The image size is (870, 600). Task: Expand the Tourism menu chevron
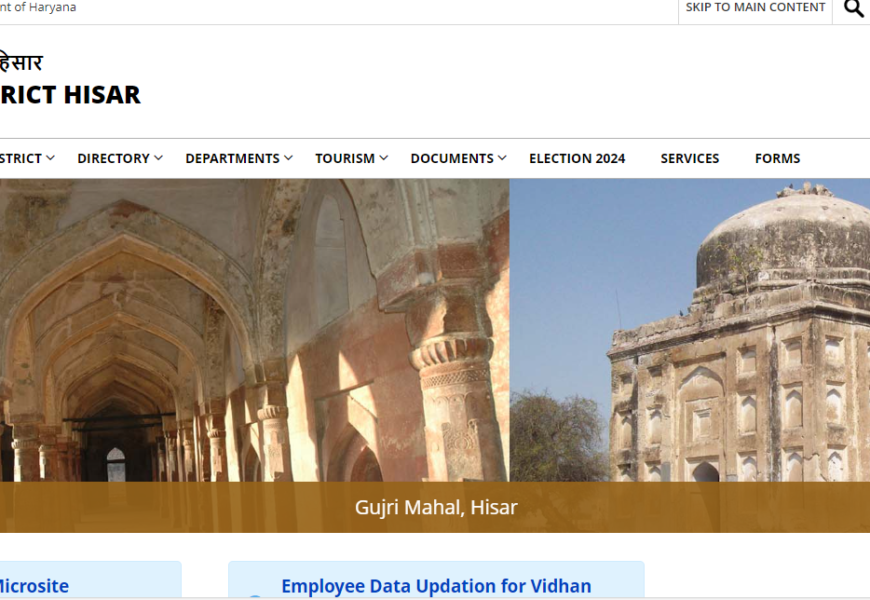point(383,158)
